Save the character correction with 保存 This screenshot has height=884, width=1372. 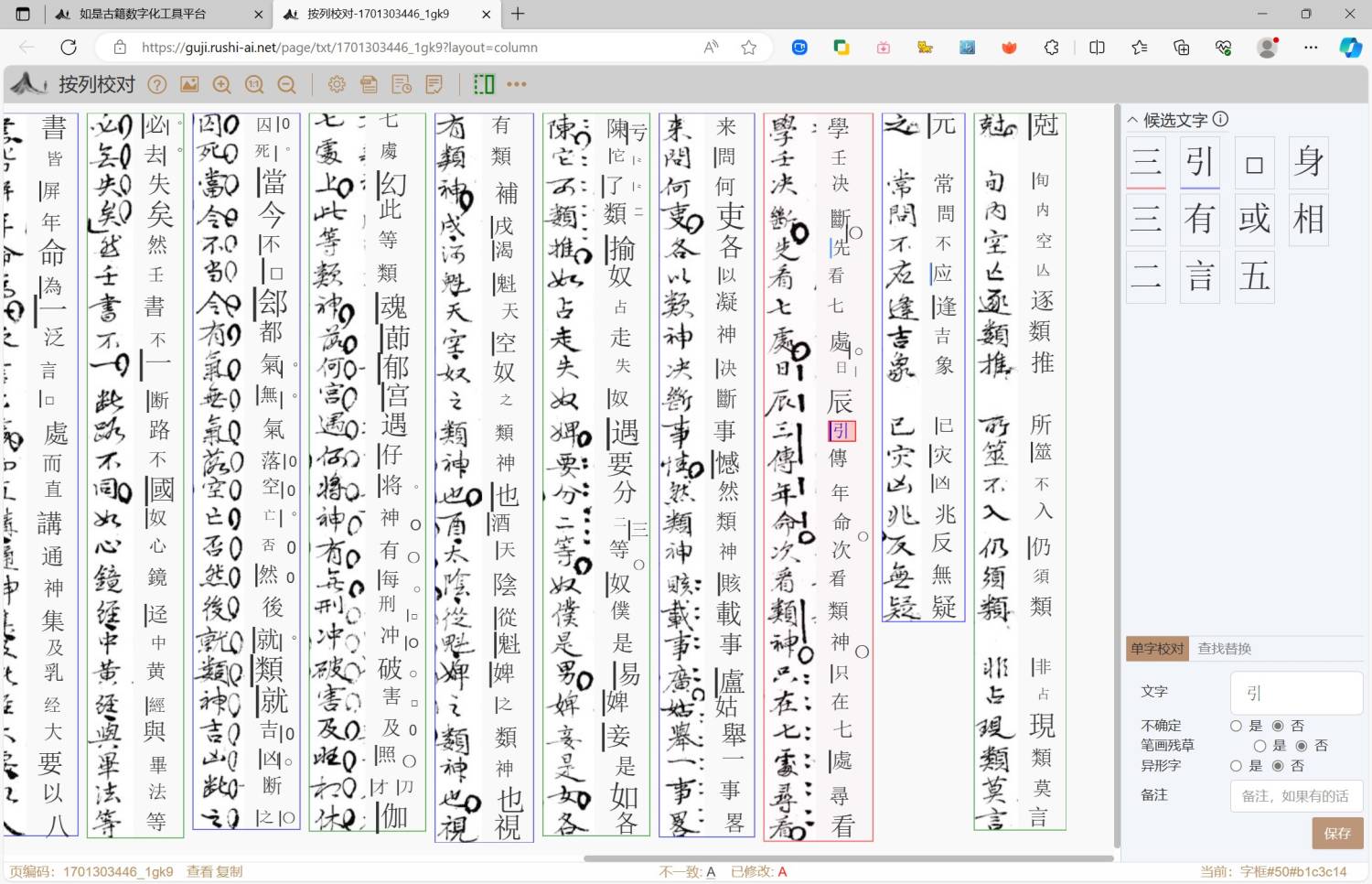pyautogui.click(x=1337, y=834)
